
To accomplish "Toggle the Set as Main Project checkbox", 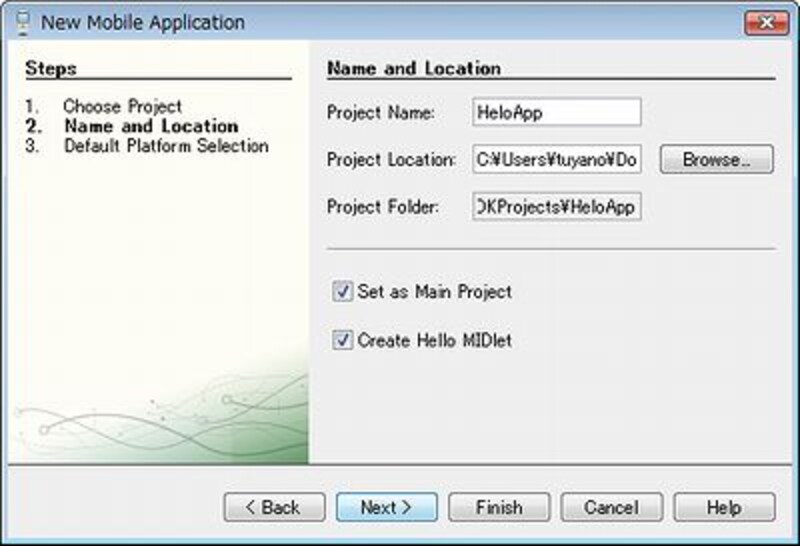I will click(342, 292).
